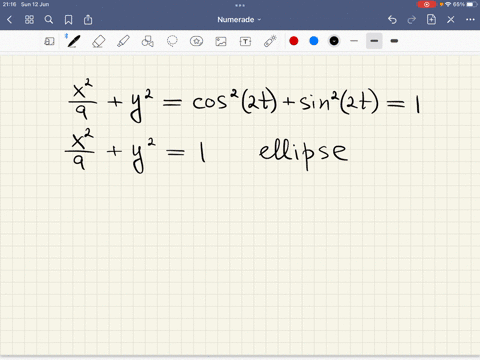The width and height of the screenshot is (480, 360).
Task: Tap the handwritten cos²(2t) term
Action: click(x=235, y=101)
